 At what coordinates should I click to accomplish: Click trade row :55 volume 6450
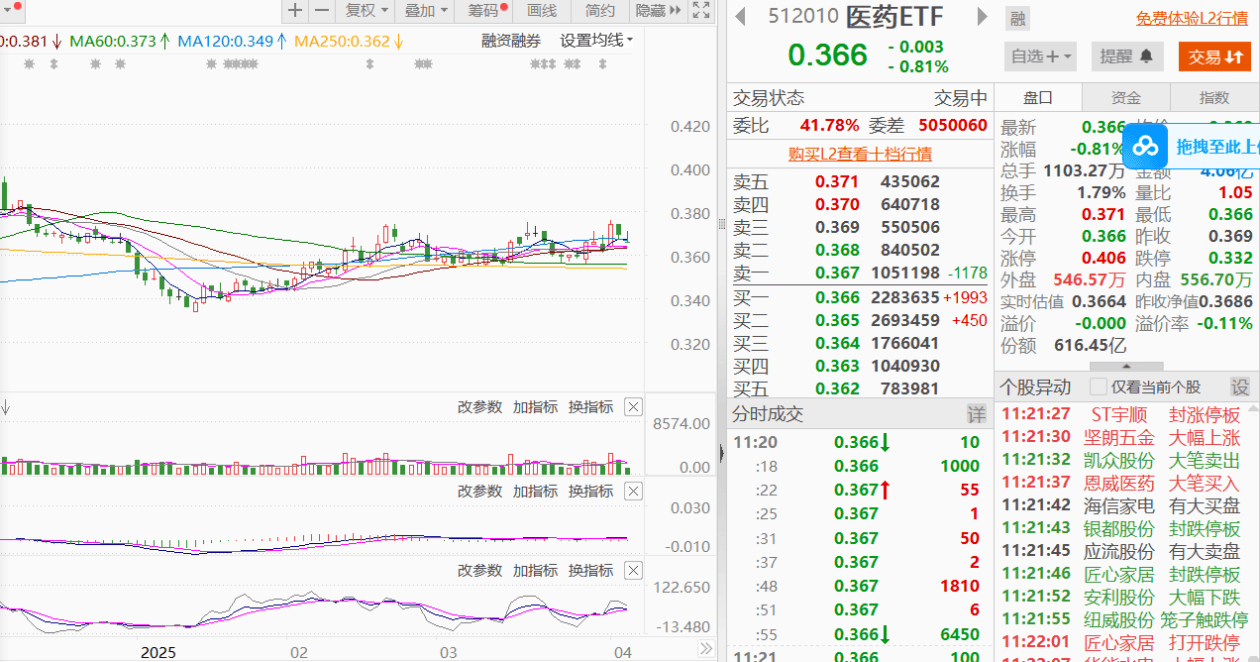[860, 633]
